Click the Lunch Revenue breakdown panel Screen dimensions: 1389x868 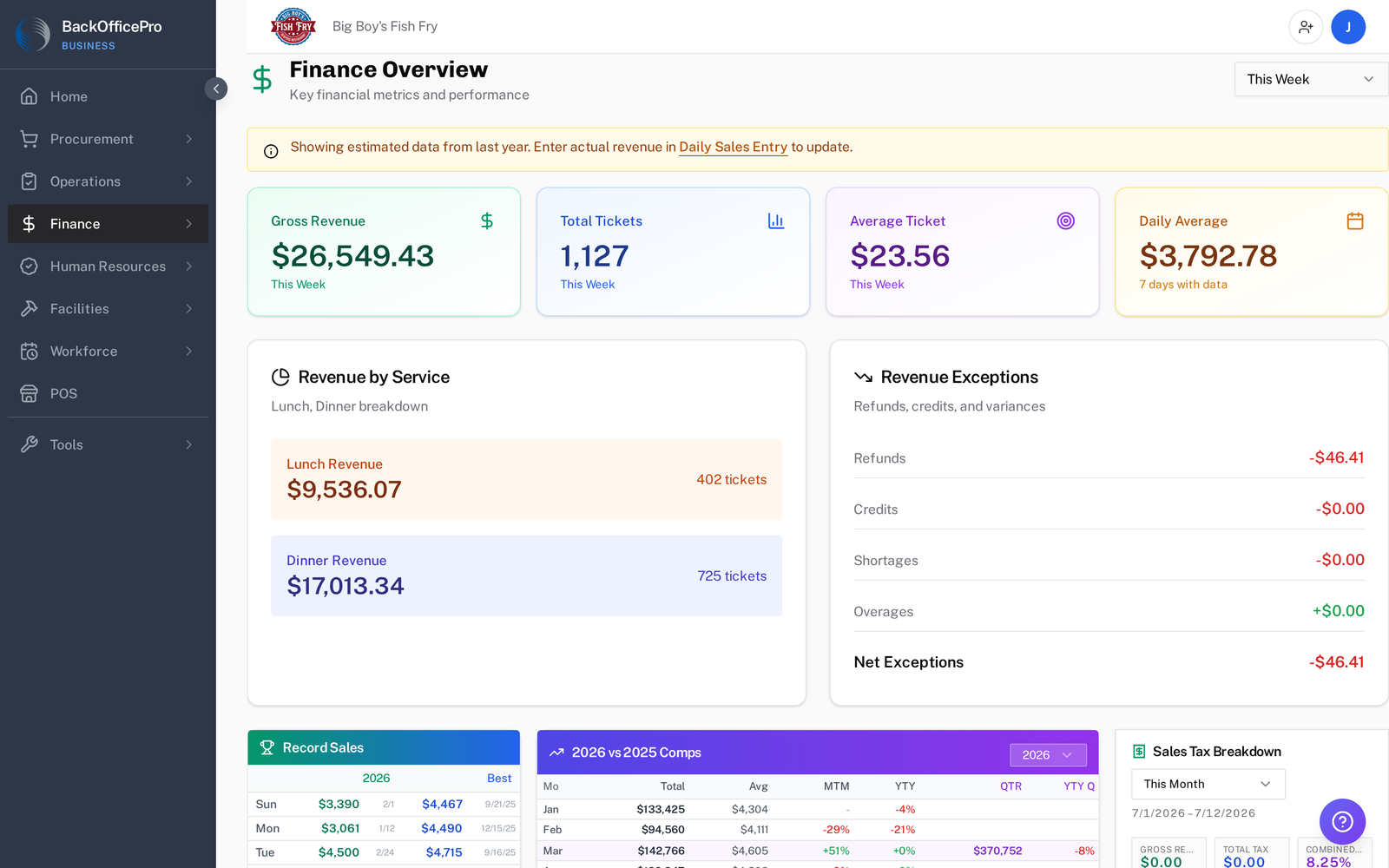click(x=526, y=479)
